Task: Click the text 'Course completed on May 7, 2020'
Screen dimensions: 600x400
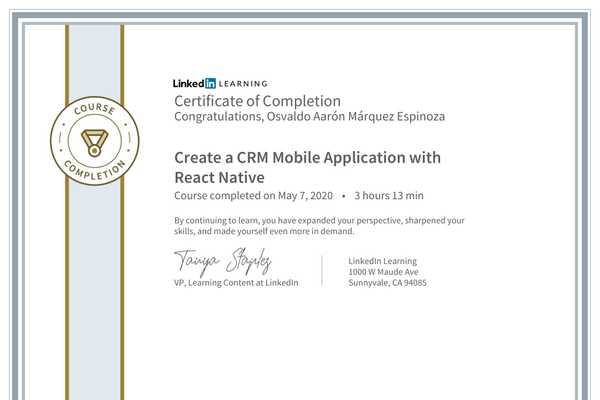Action: click(x=253, y=196)
